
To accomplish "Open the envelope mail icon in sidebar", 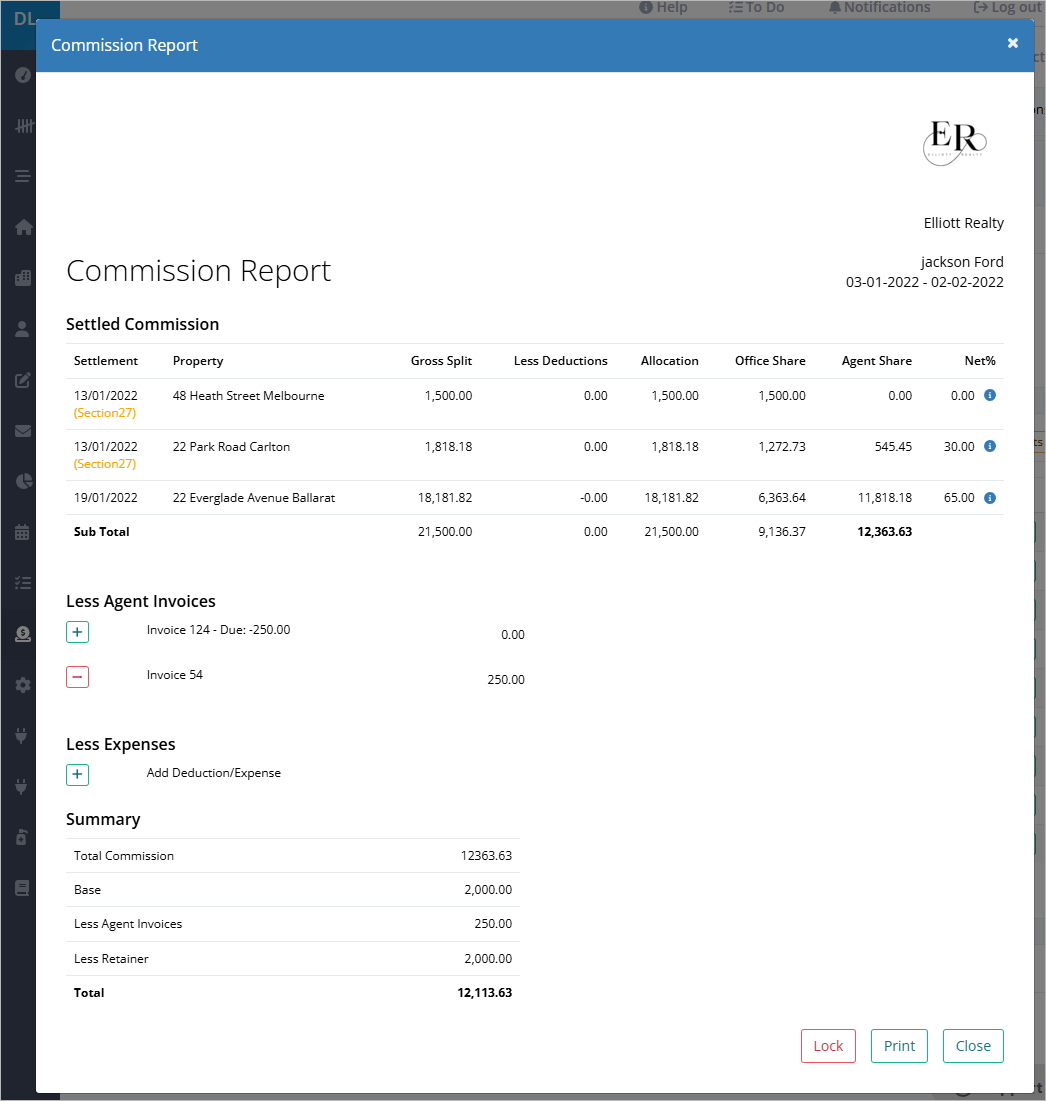I will 23,430.
